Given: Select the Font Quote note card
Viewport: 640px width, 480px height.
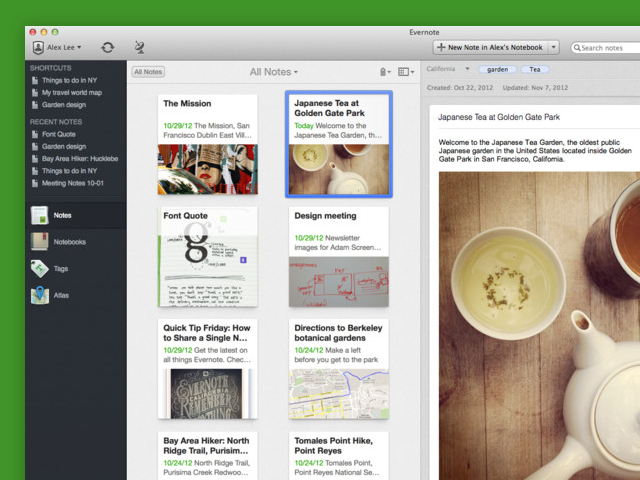Looking at the screenshot, I should [x=208, y=256].
